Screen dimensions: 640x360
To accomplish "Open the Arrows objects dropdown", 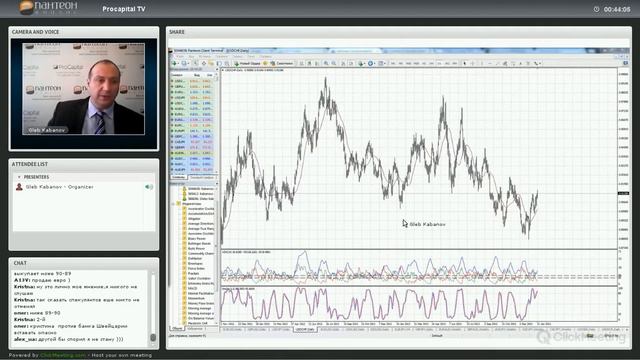I will [538, 63].
